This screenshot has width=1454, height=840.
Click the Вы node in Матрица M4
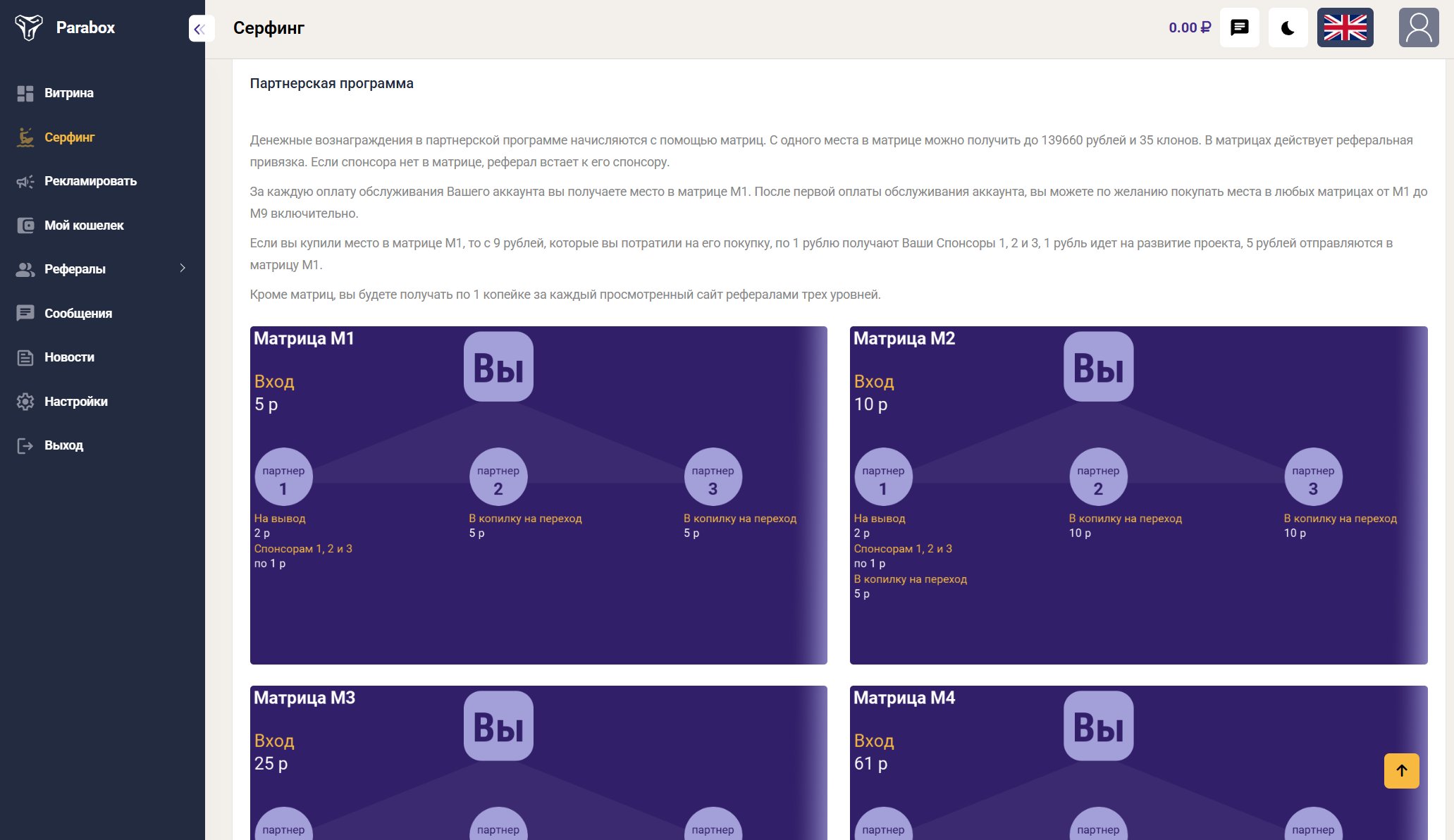(1099, 726)
